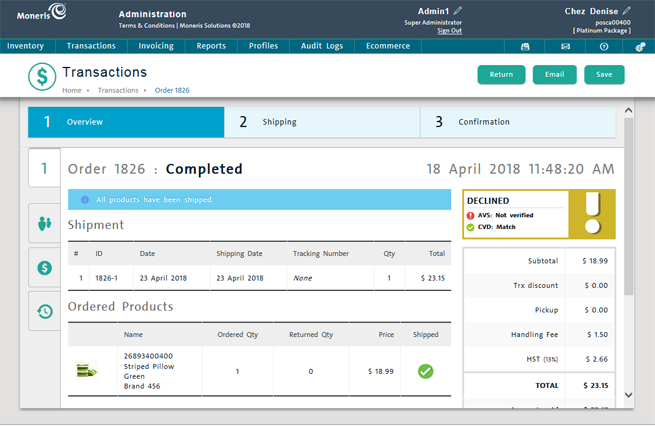Open the settings gears icon
This screenshot has height=426, width=655.
click(x=641, y=46)
